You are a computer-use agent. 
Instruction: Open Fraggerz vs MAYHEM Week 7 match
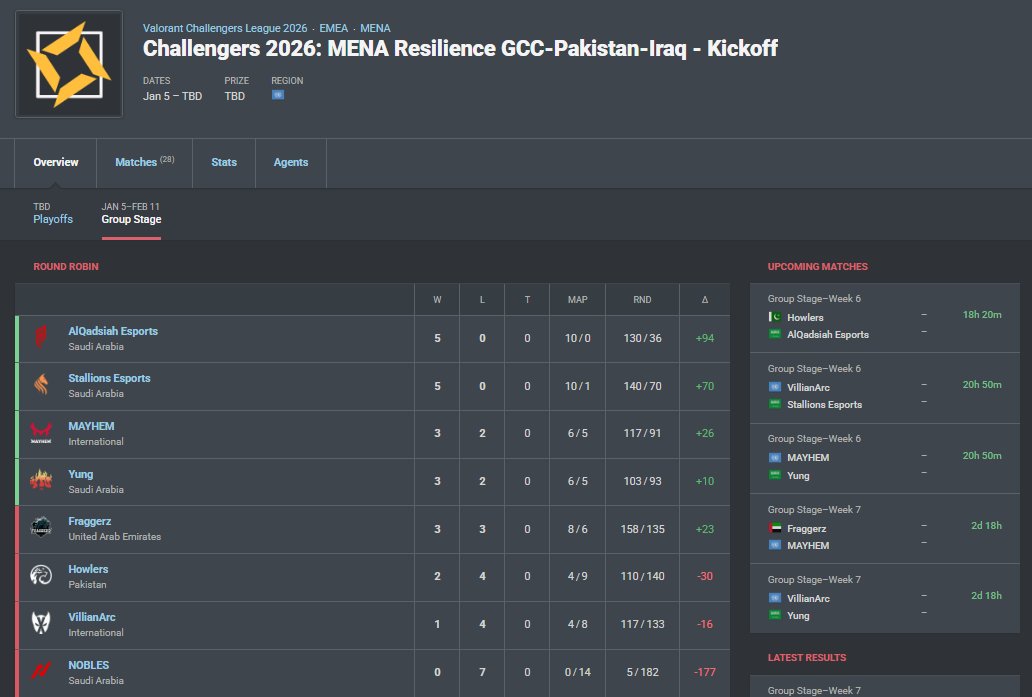coord(885,529)
